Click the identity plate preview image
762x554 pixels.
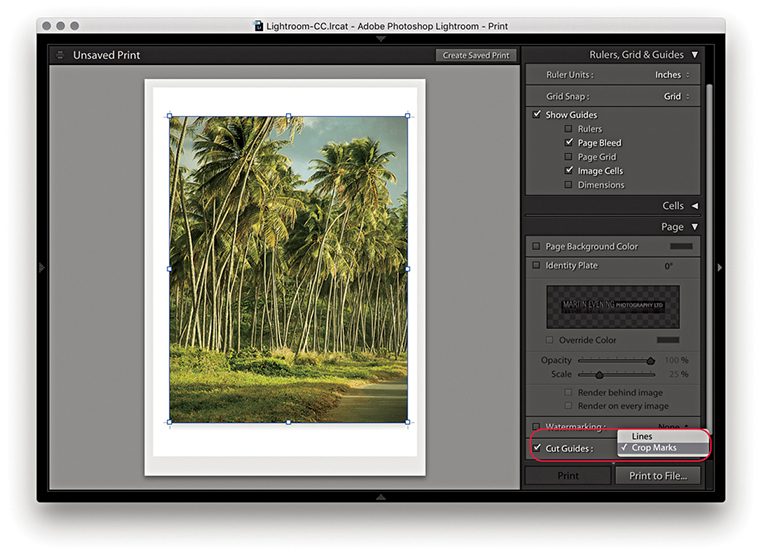(x=612, y=306)
